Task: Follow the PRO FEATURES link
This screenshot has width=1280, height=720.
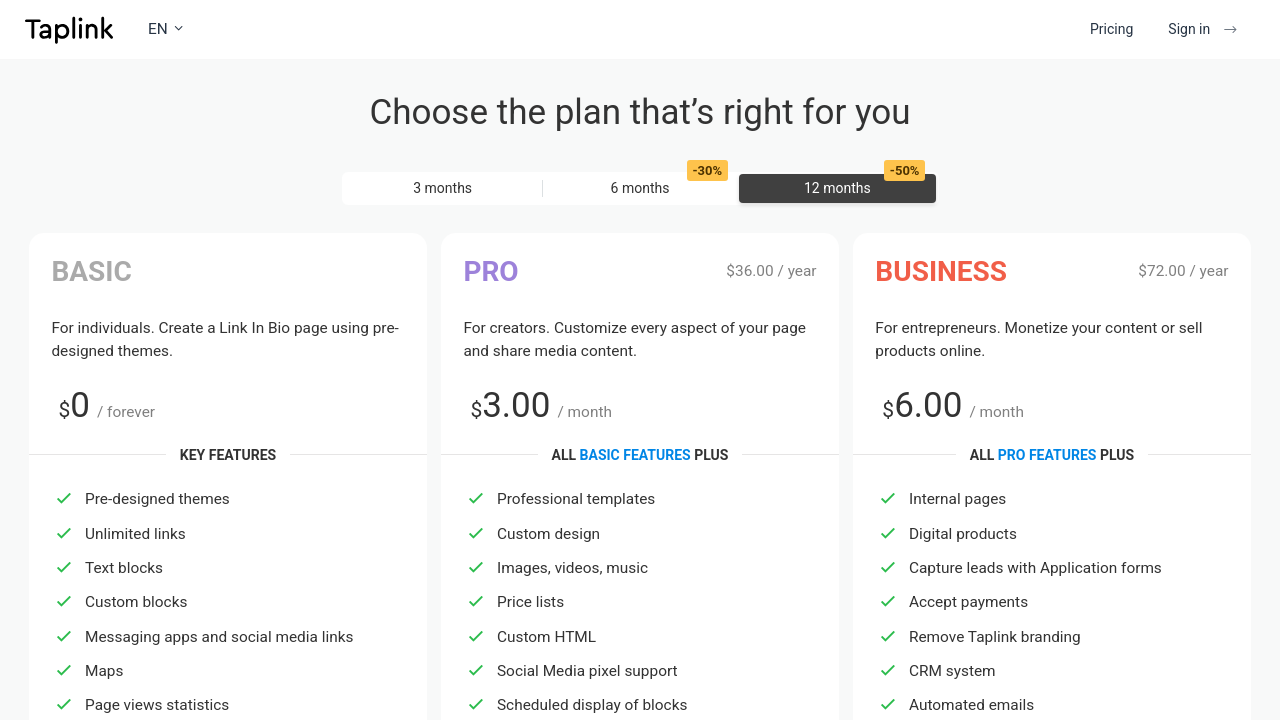Action: tap(1047, 455)
